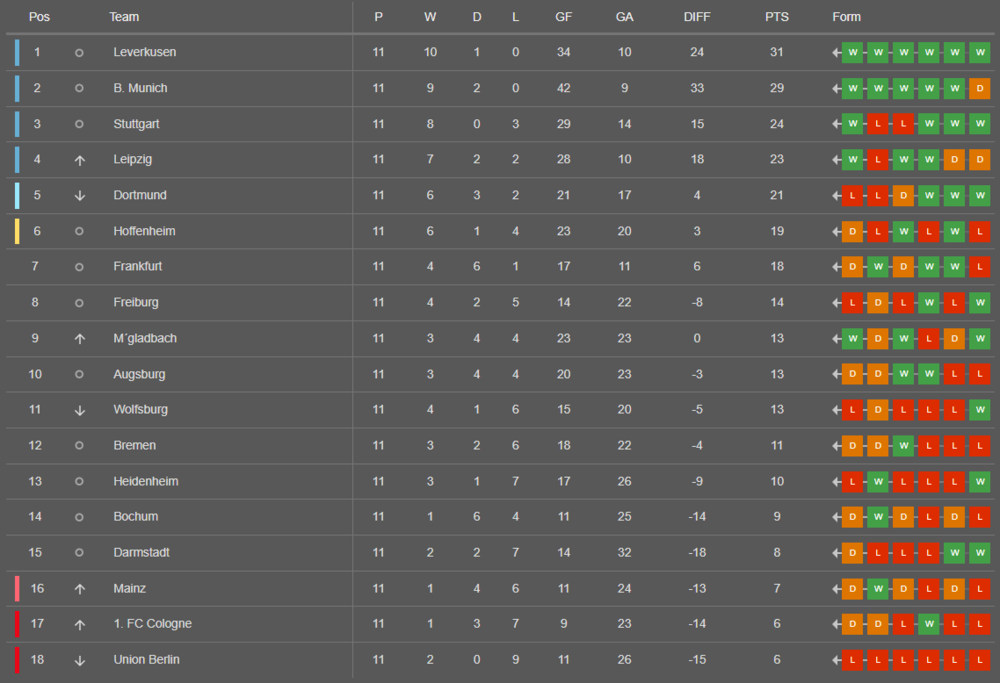Click the orange D form badge for B. Munich
1000x683 pixels.
[x=980, y=88]
